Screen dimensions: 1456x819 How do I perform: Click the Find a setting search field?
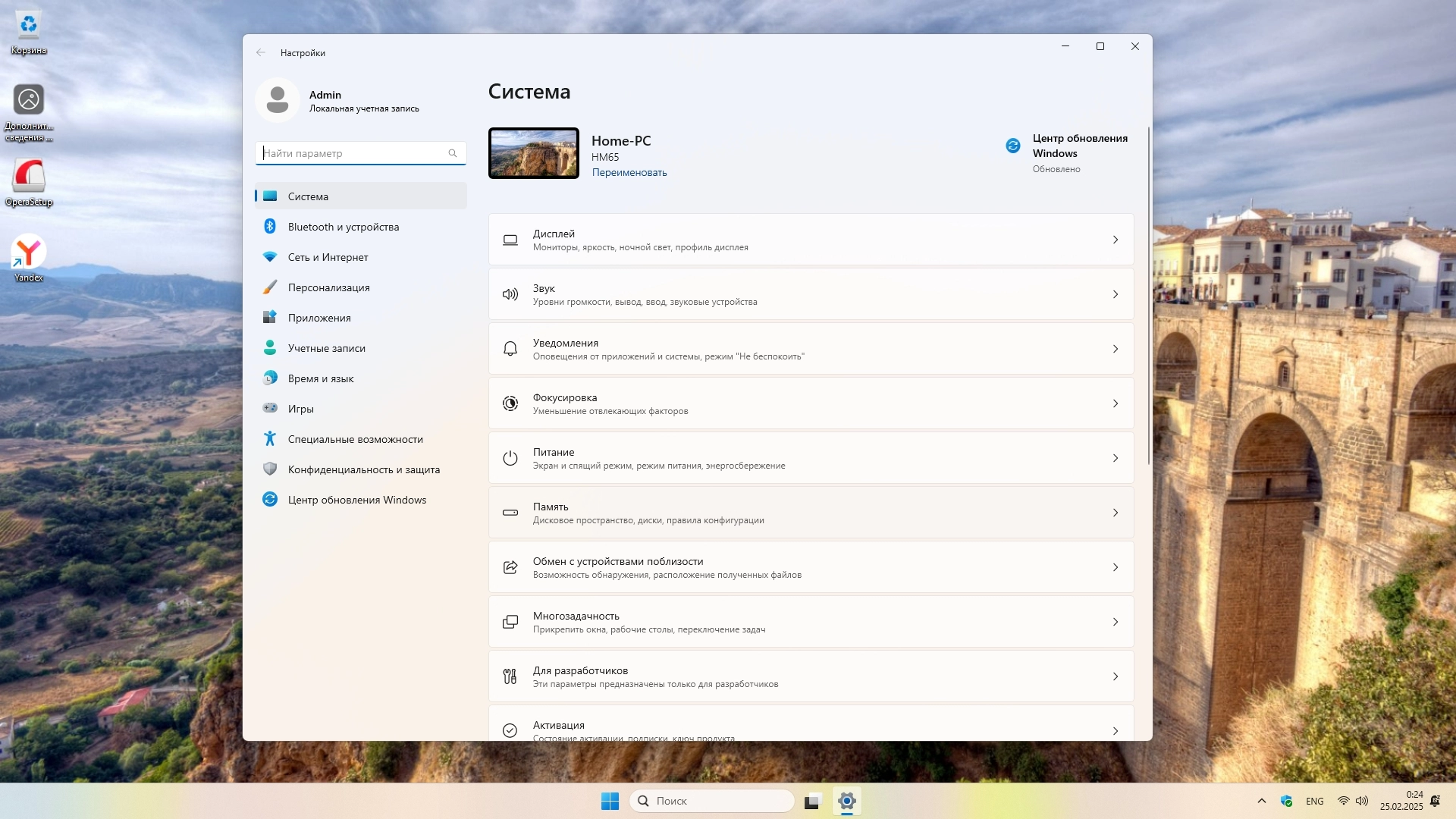[353, 153]
